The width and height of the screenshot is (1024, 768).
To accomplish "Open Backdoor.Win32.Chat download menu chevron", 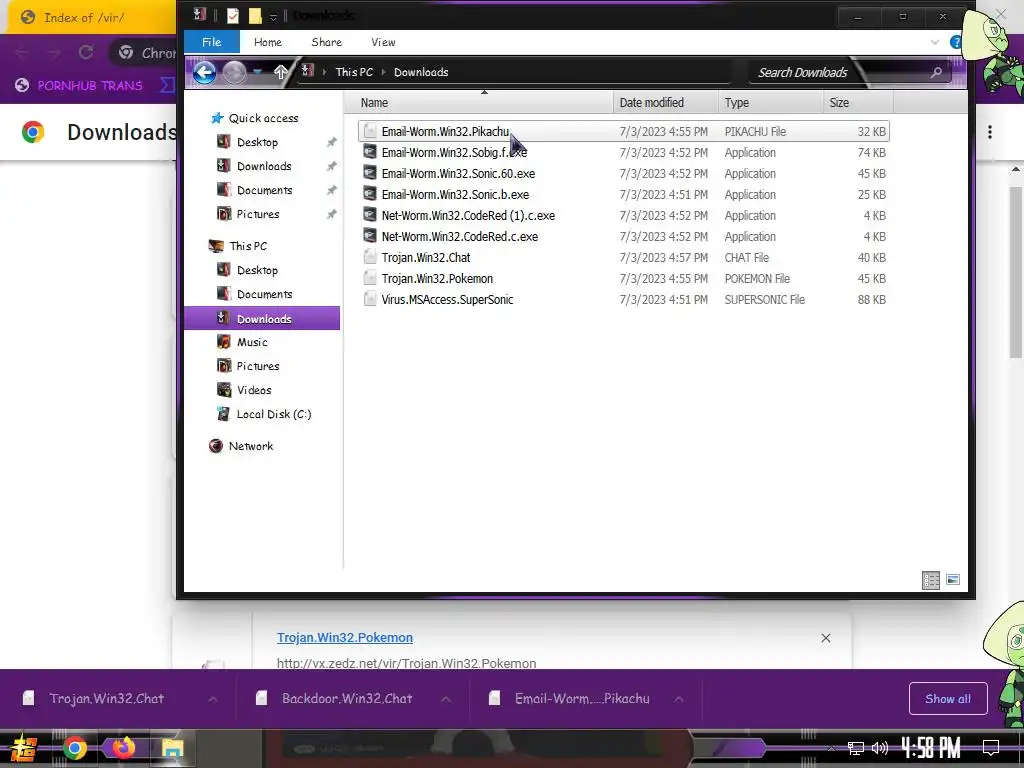I will (x=446, y=699).
